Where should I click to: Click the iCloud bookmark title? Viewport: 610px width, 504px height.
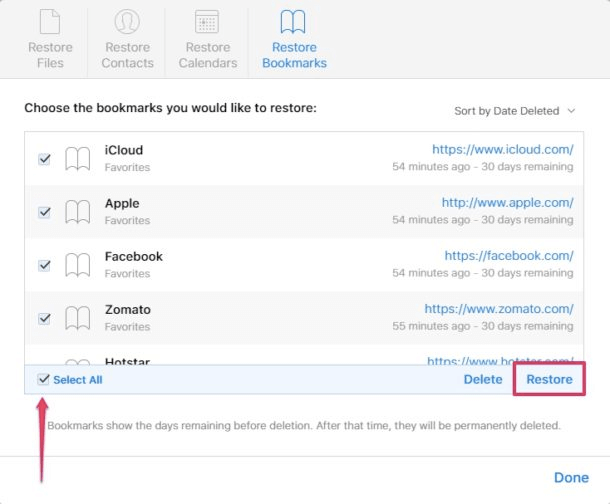[x=124, y=150]
